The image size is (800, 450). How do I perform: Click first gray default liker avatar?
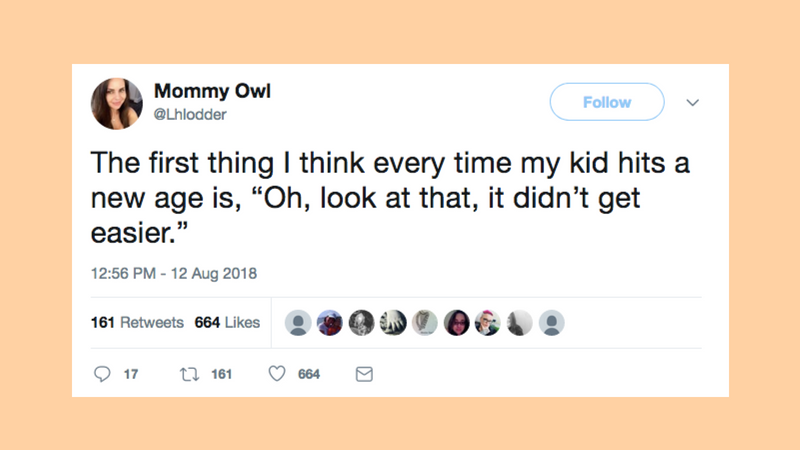(x=298, y=322)
